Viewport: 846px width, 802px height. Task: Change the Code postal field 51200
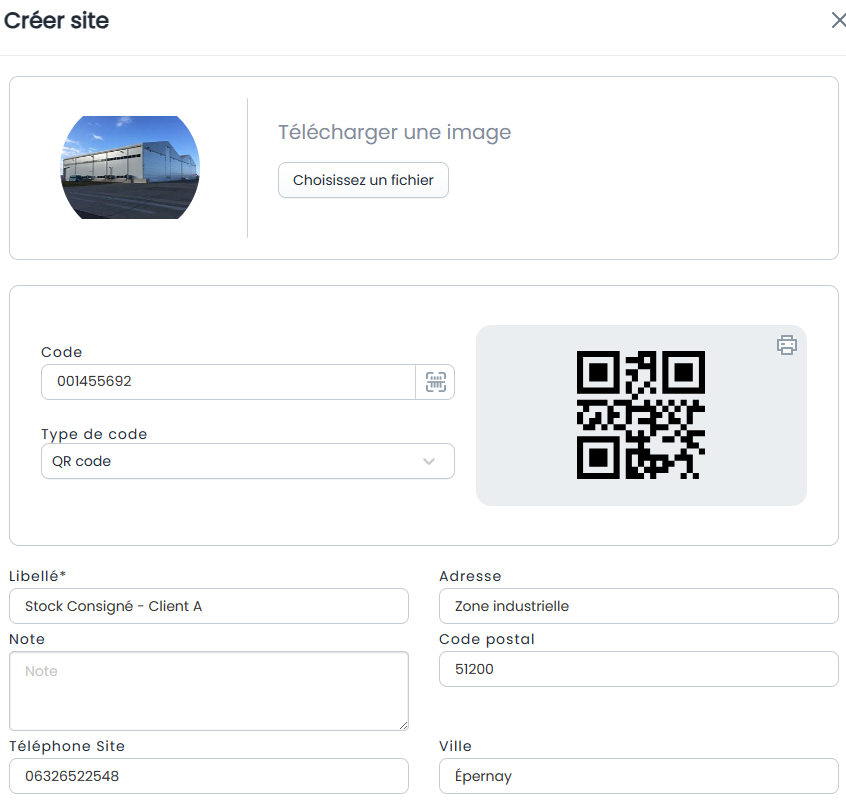click(x=639, y=669)
